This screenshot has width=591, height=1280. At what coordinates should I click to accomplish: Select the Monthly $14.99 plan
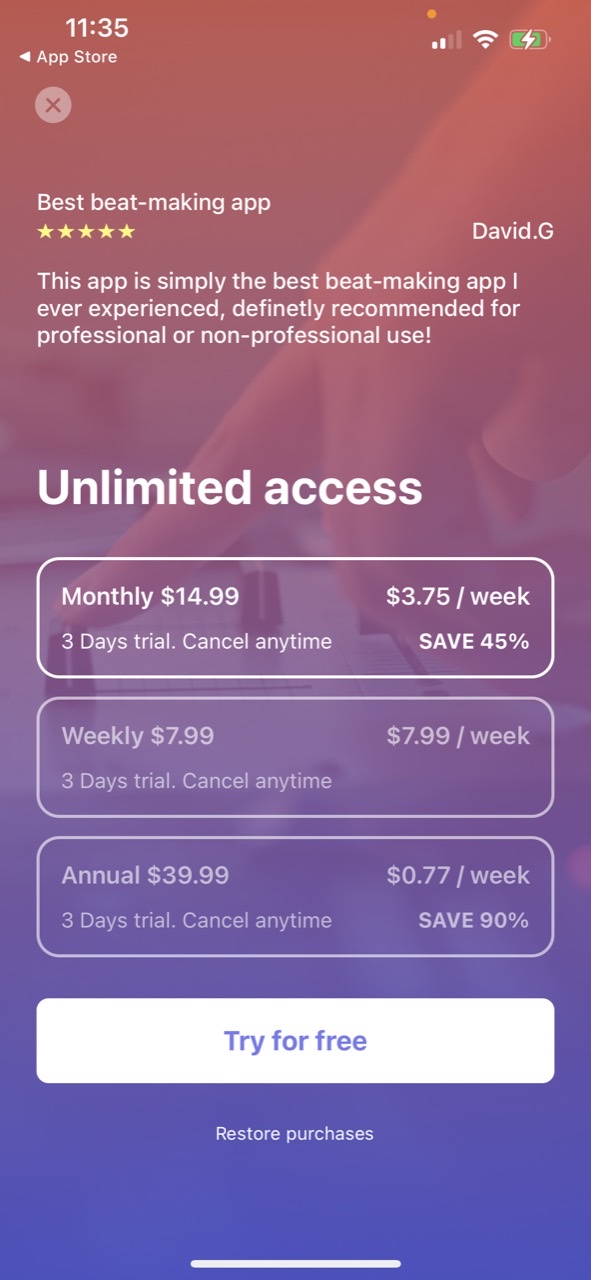[295, 617]
